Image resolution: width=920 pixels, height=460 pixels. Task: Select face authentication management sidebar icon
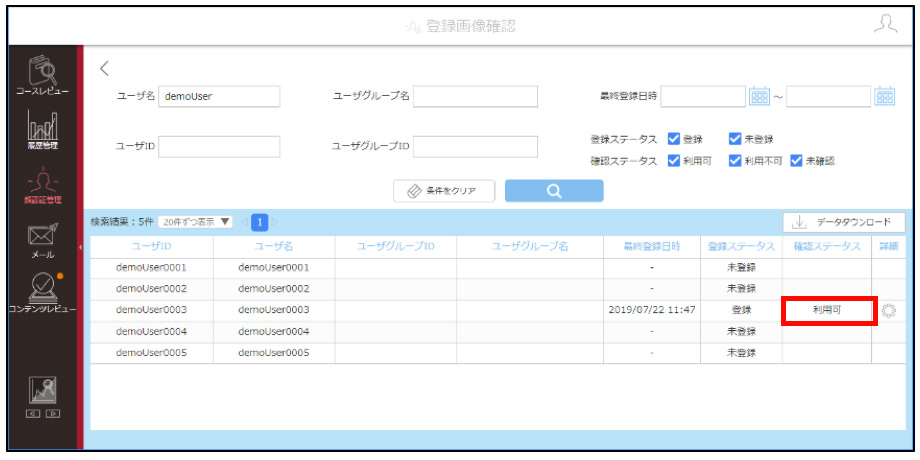[x=42, y=185]
